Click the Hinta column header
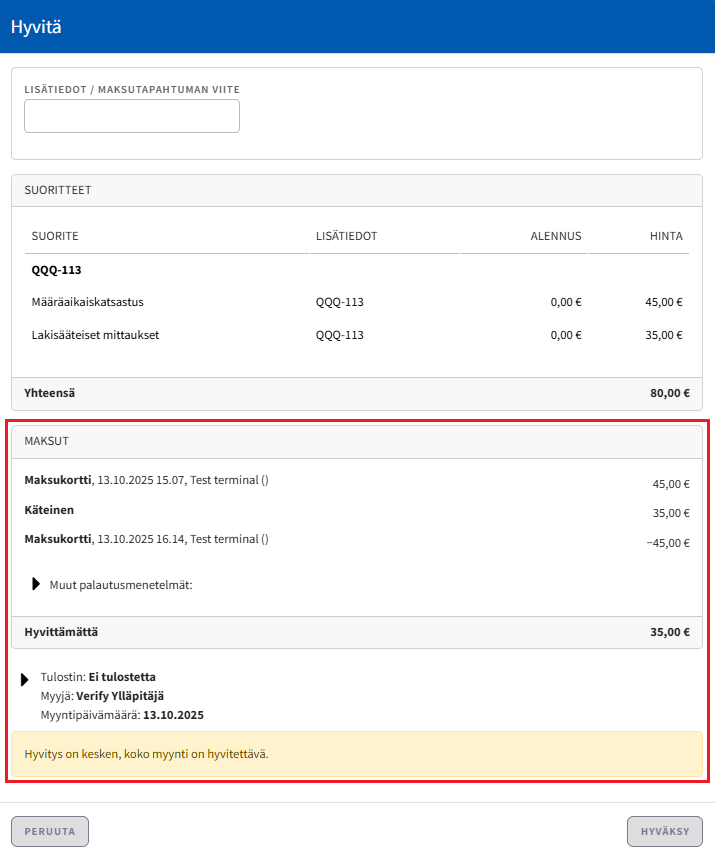The height and width of the screenshot is (857, 715). [x=666, y=236]
